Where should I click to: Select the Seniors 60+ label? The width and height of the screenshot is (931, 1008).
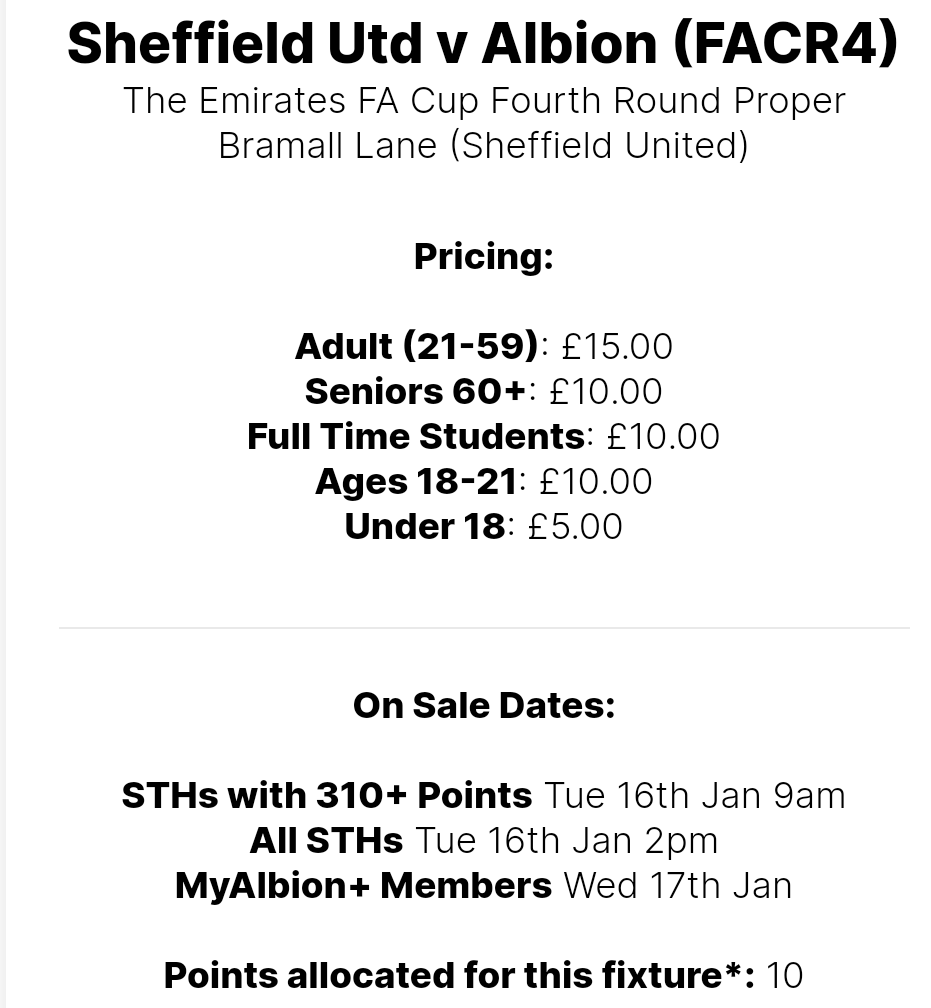click(415, 391)
